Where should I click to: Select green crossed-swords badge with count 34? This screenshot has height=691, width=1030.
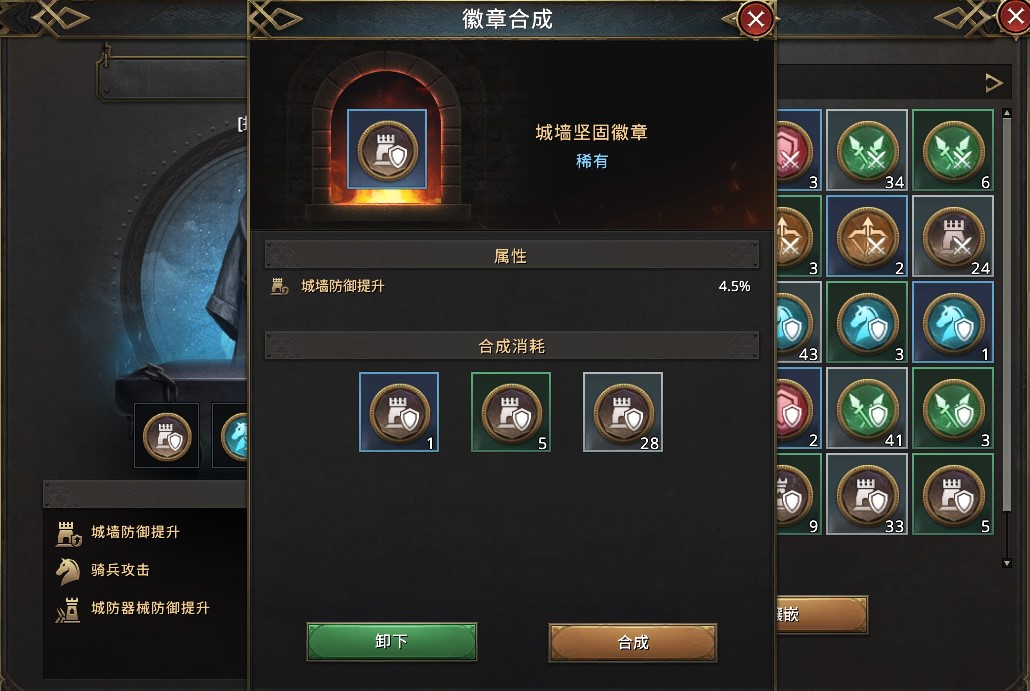point(867,150)
